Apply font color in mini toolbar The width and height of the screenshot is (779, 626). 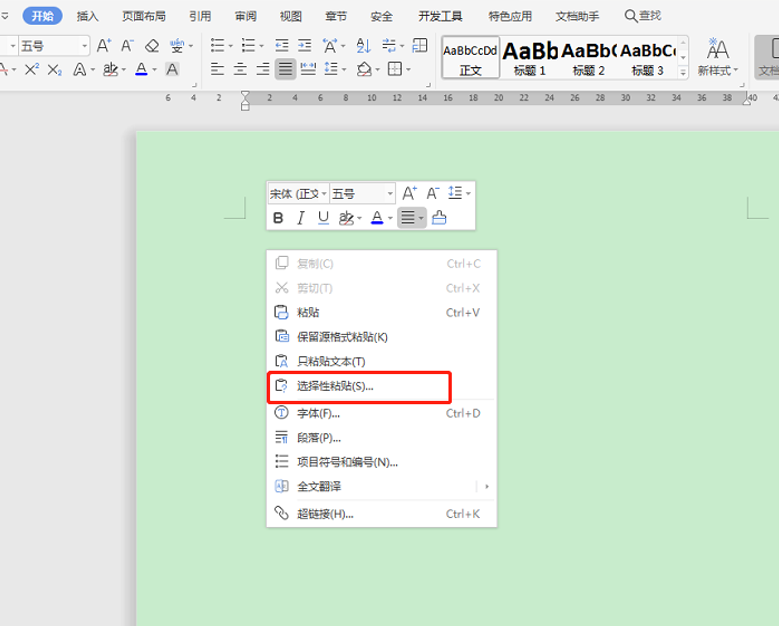pyautogui.click(x=377, y=218)
